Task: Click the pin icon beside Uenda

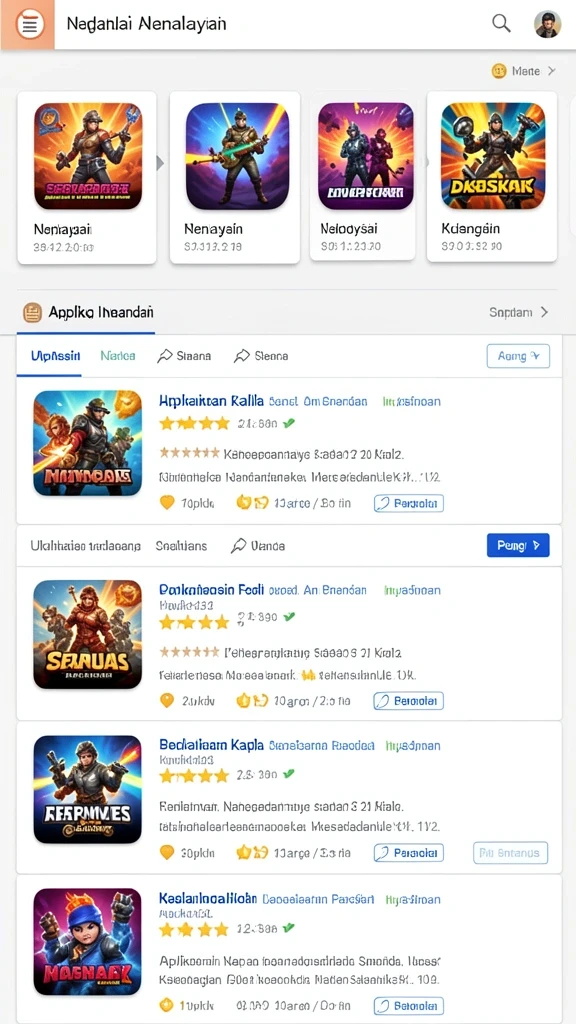Action: point(238,546)
